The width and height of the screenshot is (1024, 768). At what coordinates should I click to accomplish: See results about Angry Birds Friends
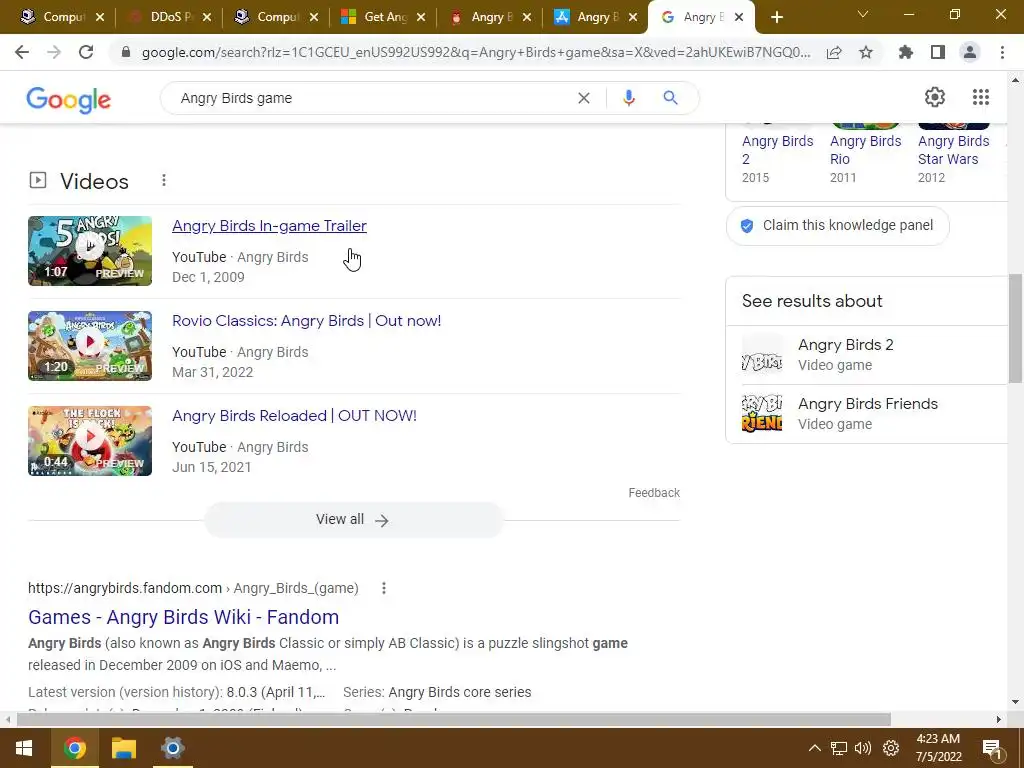tap(869, 413)
